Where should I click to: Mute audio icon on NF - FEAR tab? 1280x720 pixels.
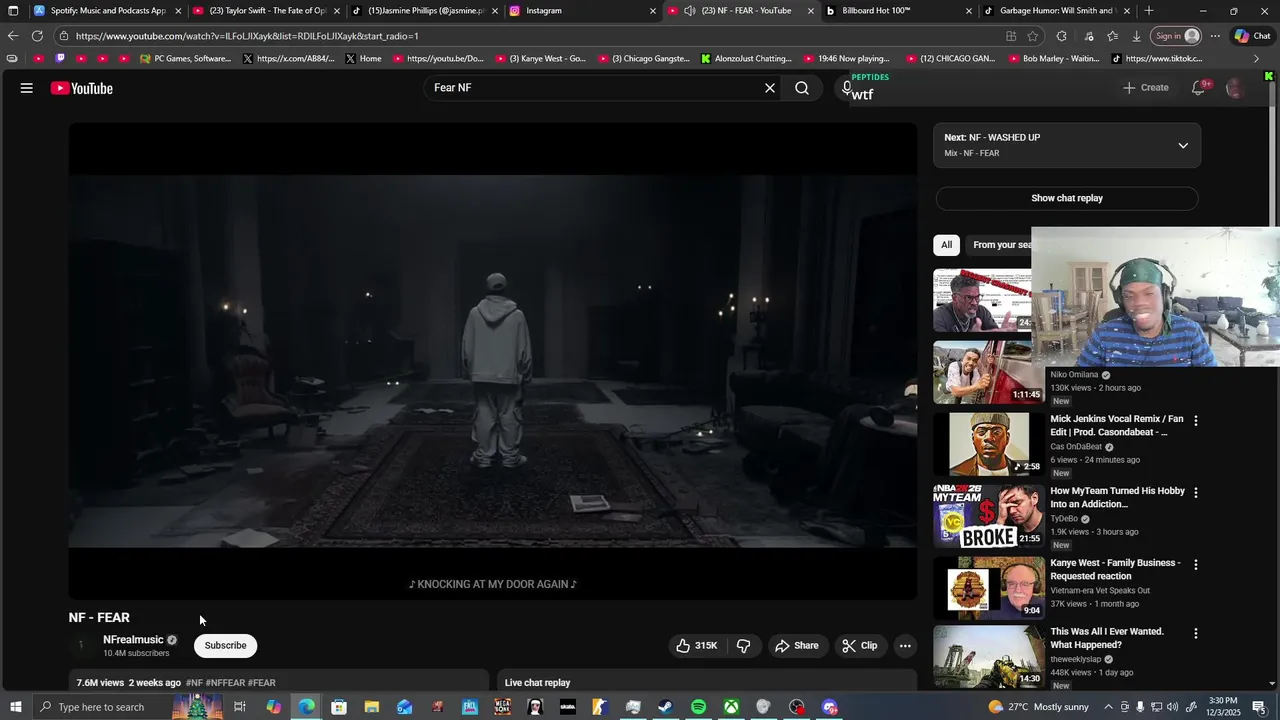[689, 11]
